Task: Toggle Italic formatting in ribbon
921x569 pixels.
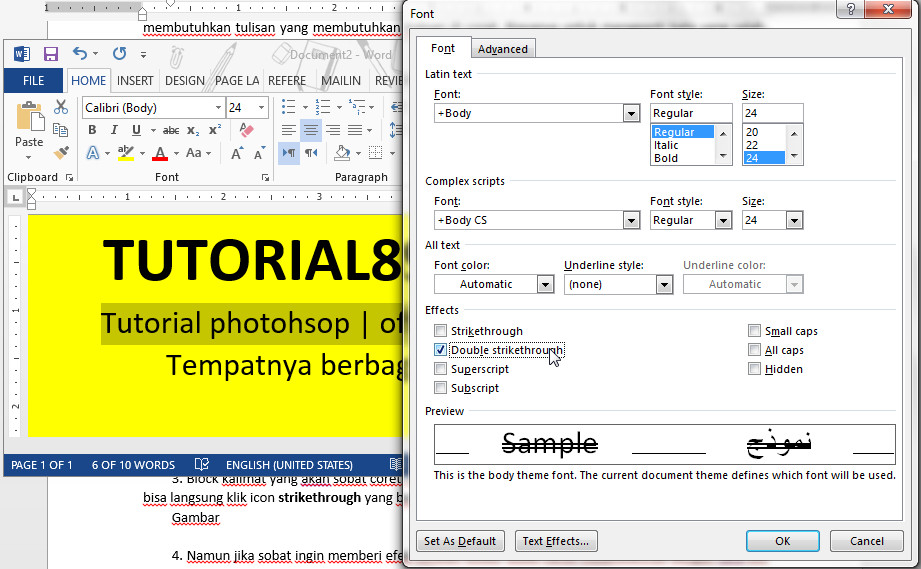Action: (114, 130)
